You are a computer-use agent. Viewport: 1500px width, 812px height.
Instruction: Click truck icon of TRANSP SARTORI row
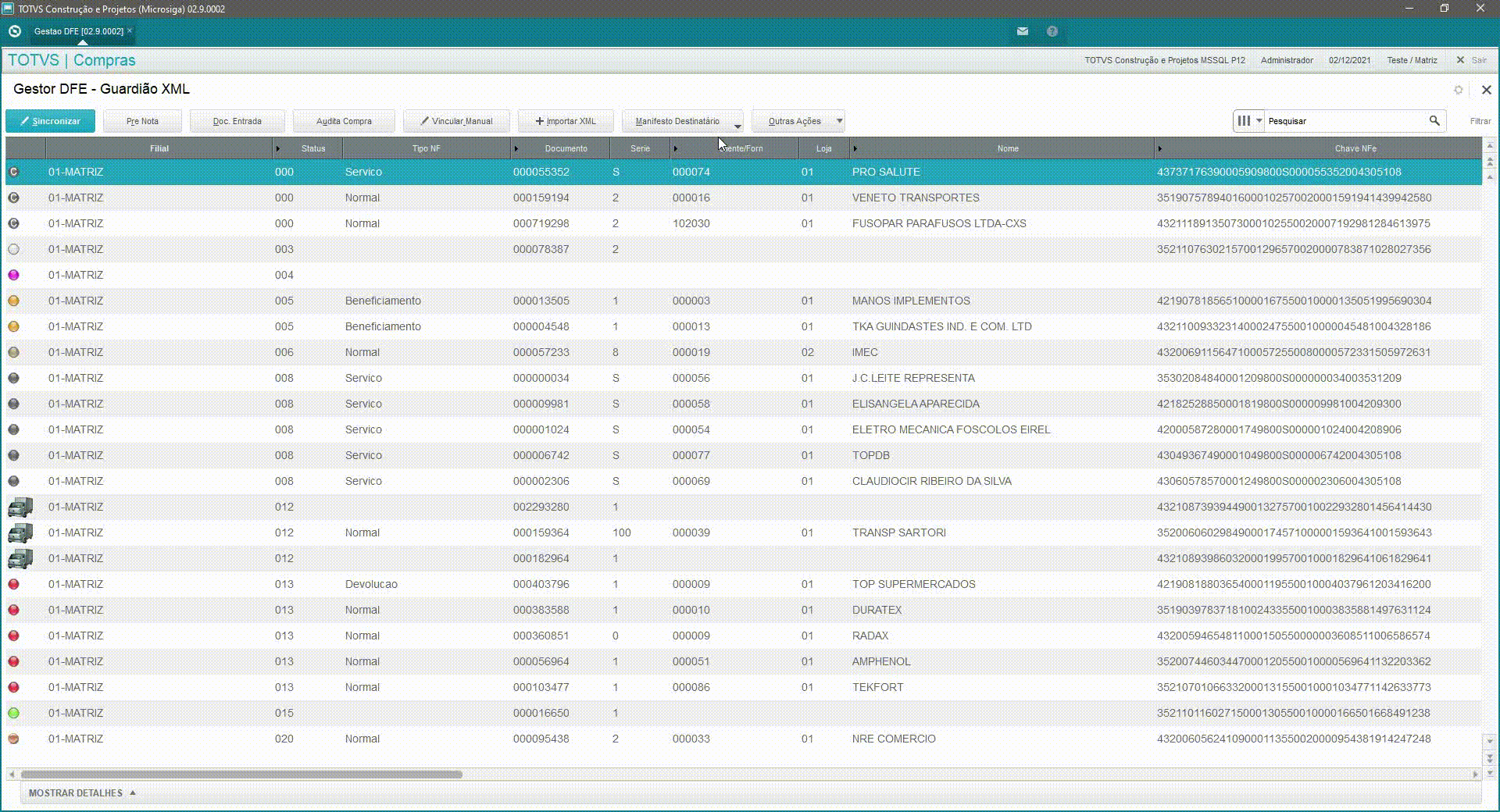(20, 533)
